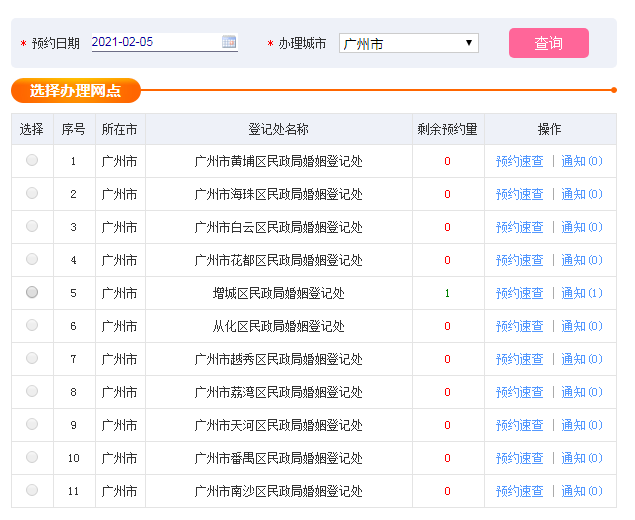The height and width of the screenshot is (520, 635).
Task: Click 预约速查 for 海珠区 registry
Action: pos(519,194)
